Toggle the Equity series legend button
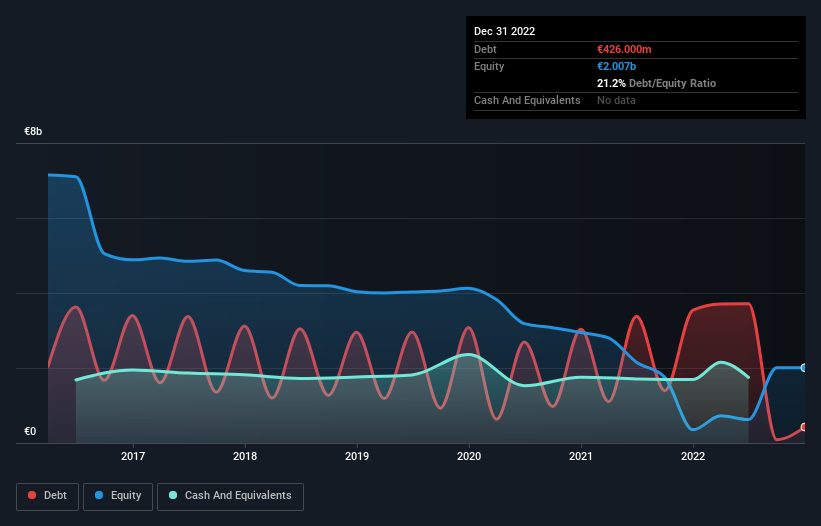Image resolution: width=821 pixels, height=526 pixels. coord(118,496)
